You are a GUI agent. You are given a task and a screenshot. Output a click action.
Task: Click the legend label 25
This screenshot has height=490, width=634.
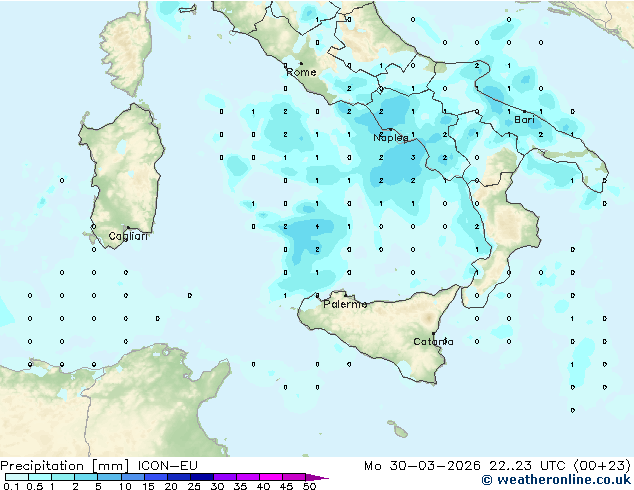tap(194, 486)
